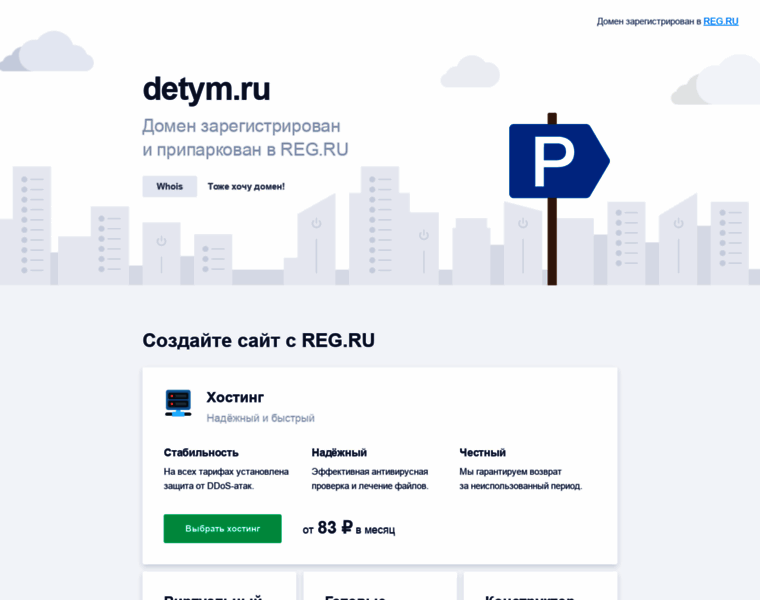
Task: Click the DDoS protection description text
Action: pyautogui.click(x=226, y=479)
